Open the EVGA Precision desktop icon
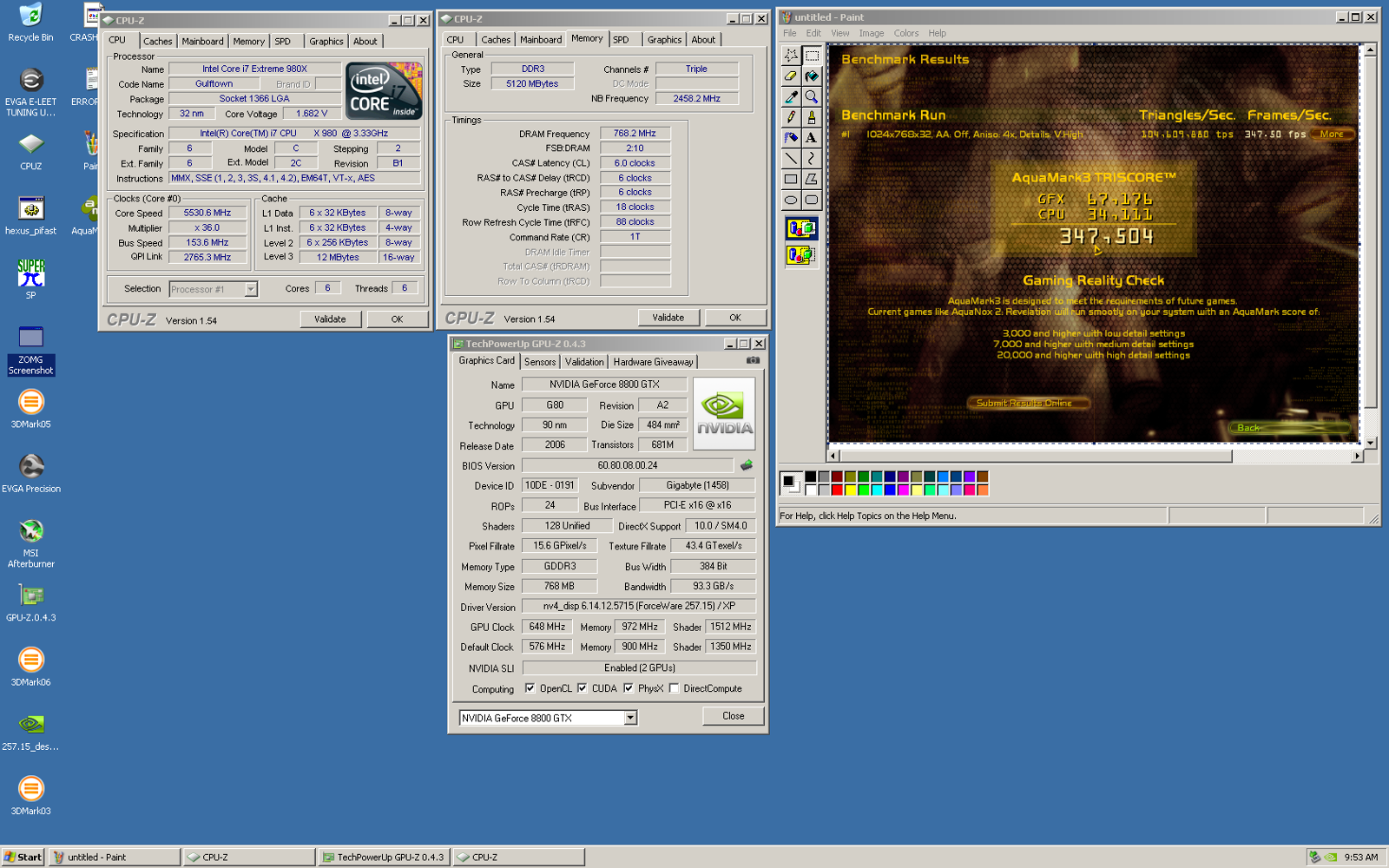Viewport: 1389px width, 868px height. point(30,474)
